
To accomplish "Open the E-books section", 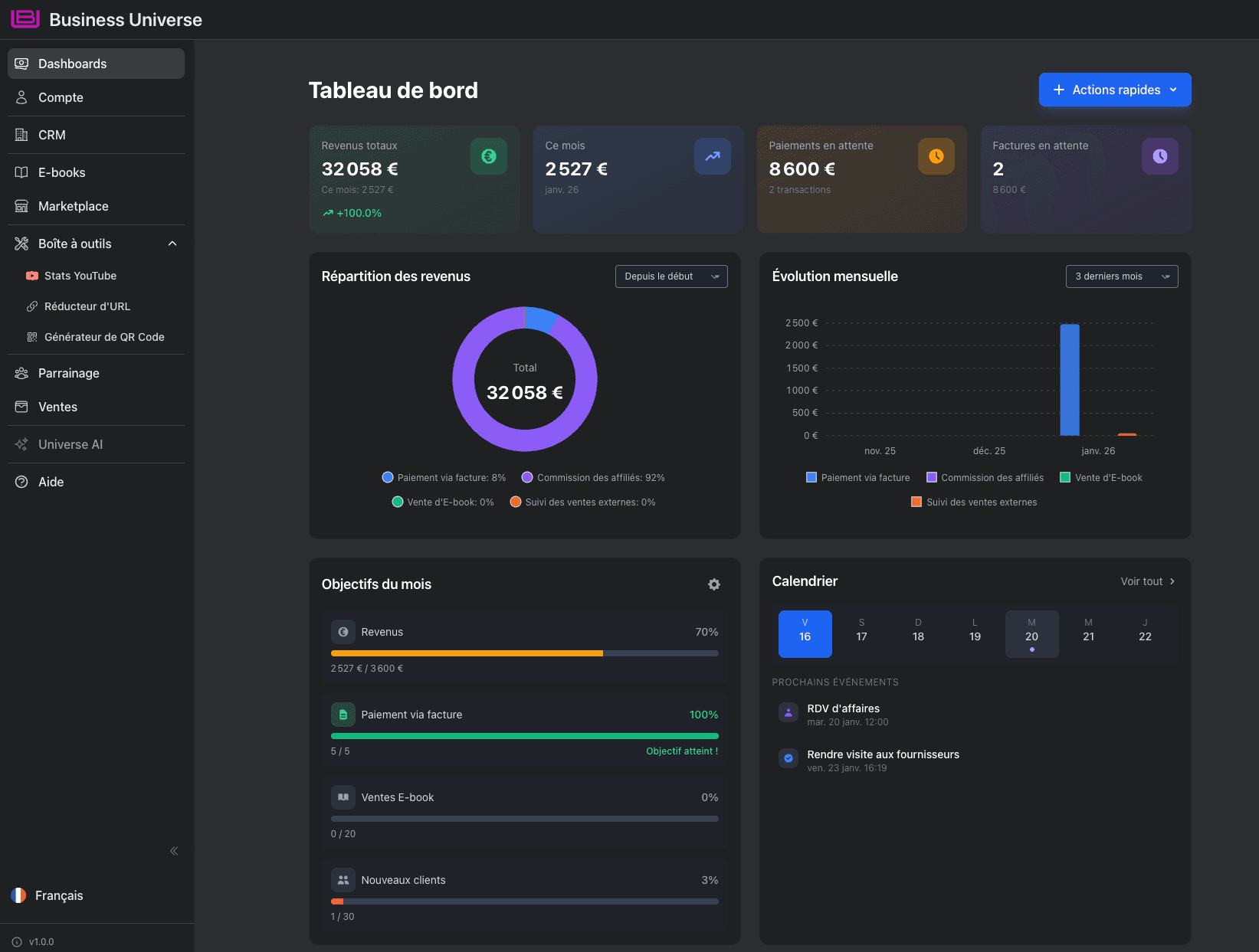I will (x=61, y=172).
